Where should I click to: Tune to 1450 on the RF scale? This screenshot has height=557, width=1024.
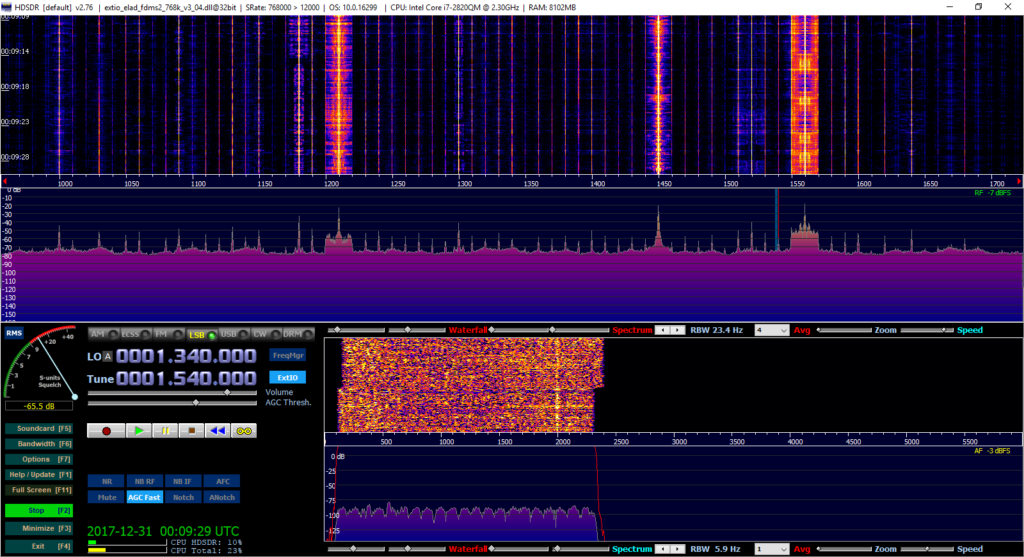[664, 184]
